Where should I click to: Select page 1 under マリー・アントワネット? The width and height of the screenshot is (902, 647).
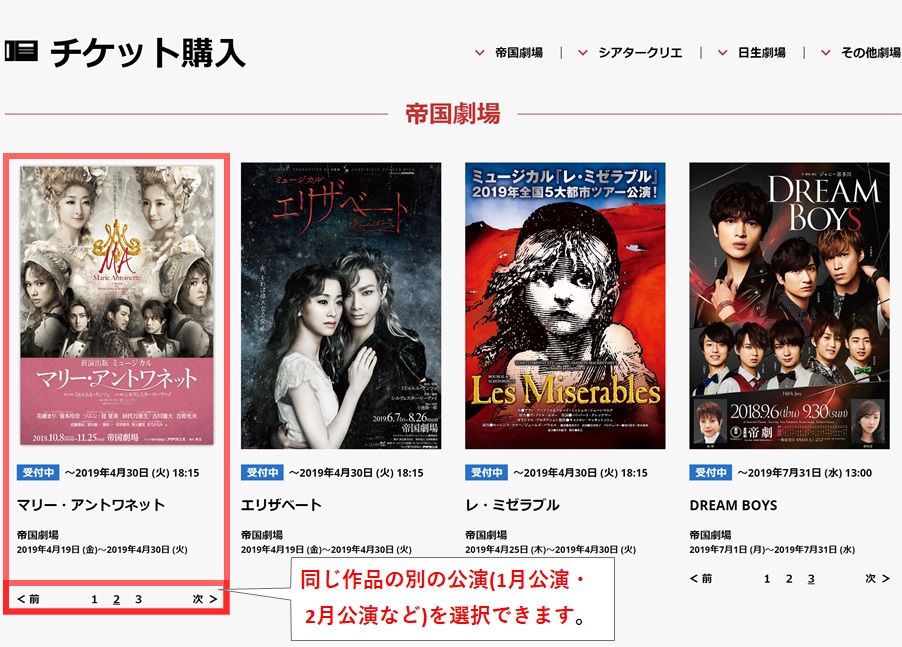point(94,599)
